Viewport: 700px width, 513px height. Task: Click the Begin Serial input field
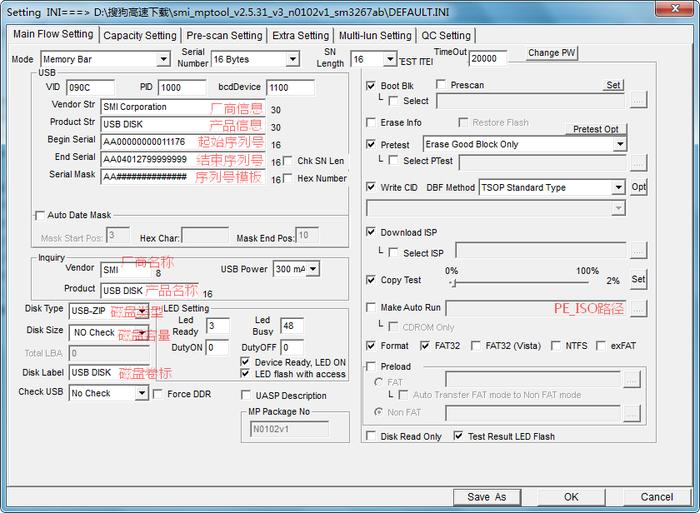(183, 142)
